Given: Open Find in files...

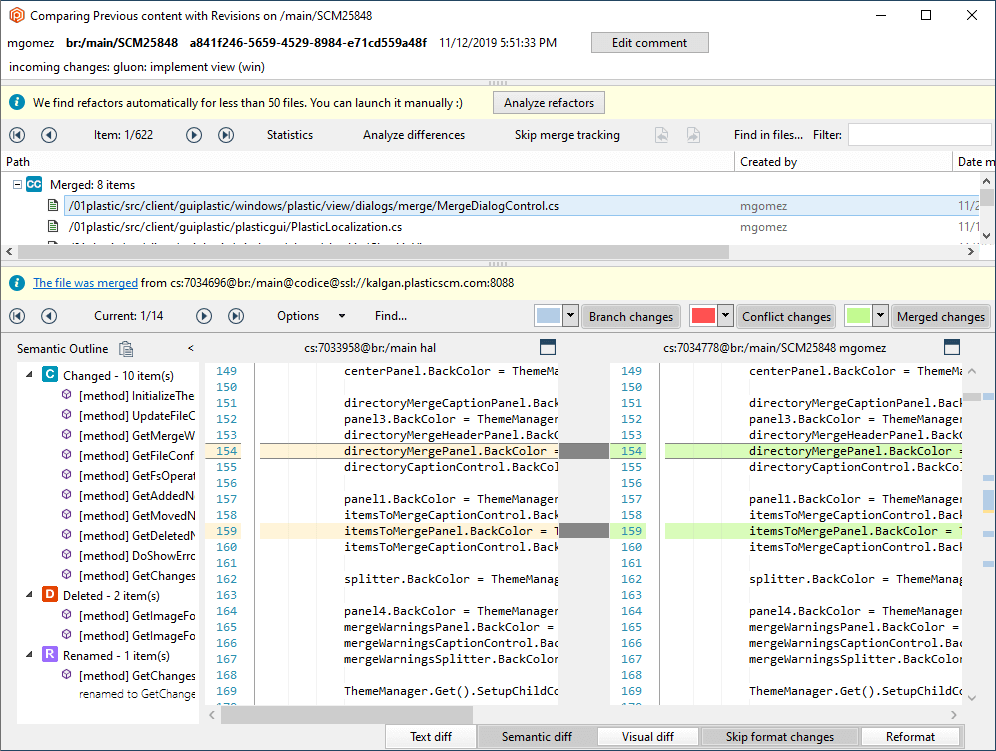Looking at the screenshot, I should click(768, 135).
